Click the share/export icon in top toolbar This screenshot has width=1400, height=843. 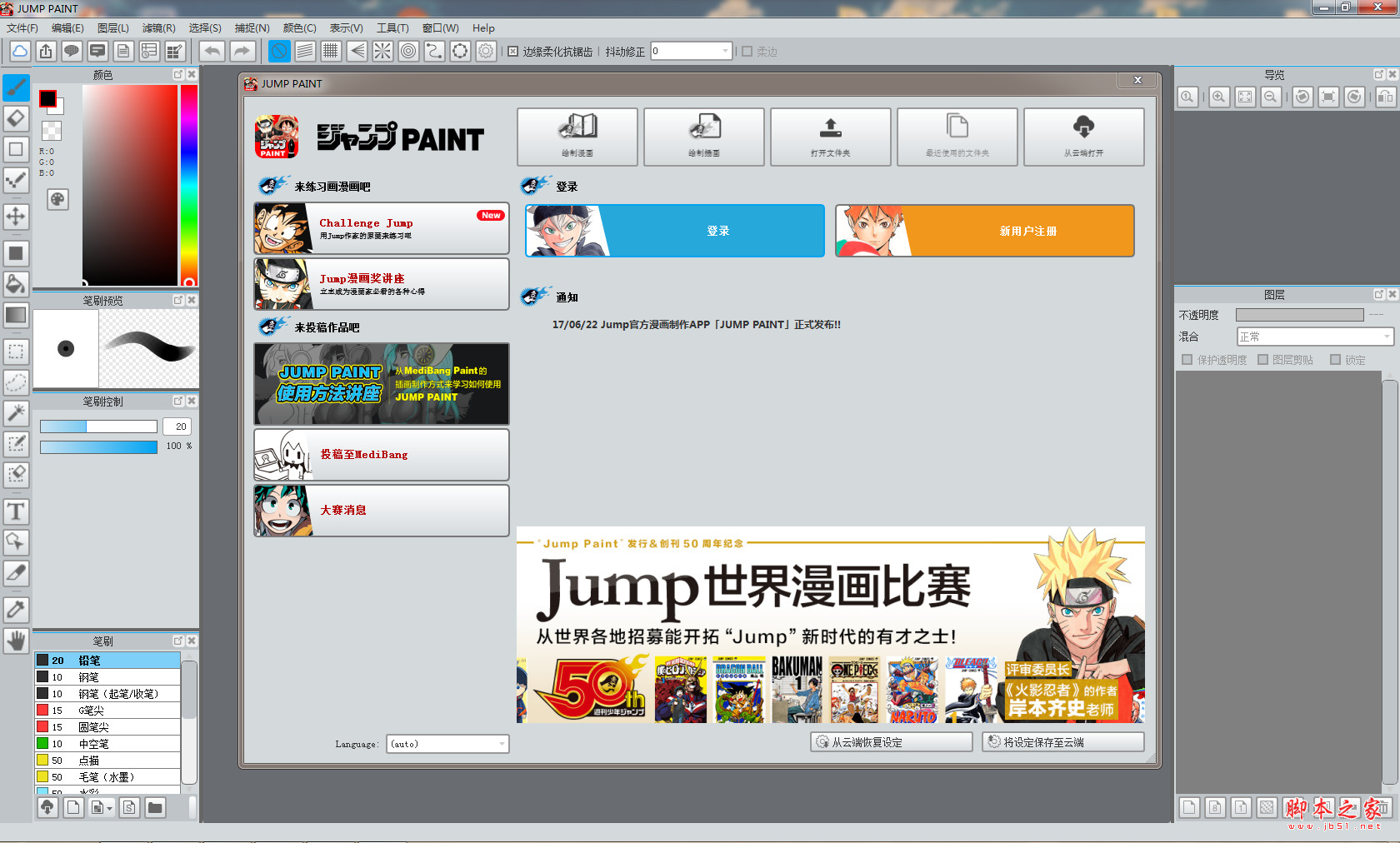click(x=46, y=52)
